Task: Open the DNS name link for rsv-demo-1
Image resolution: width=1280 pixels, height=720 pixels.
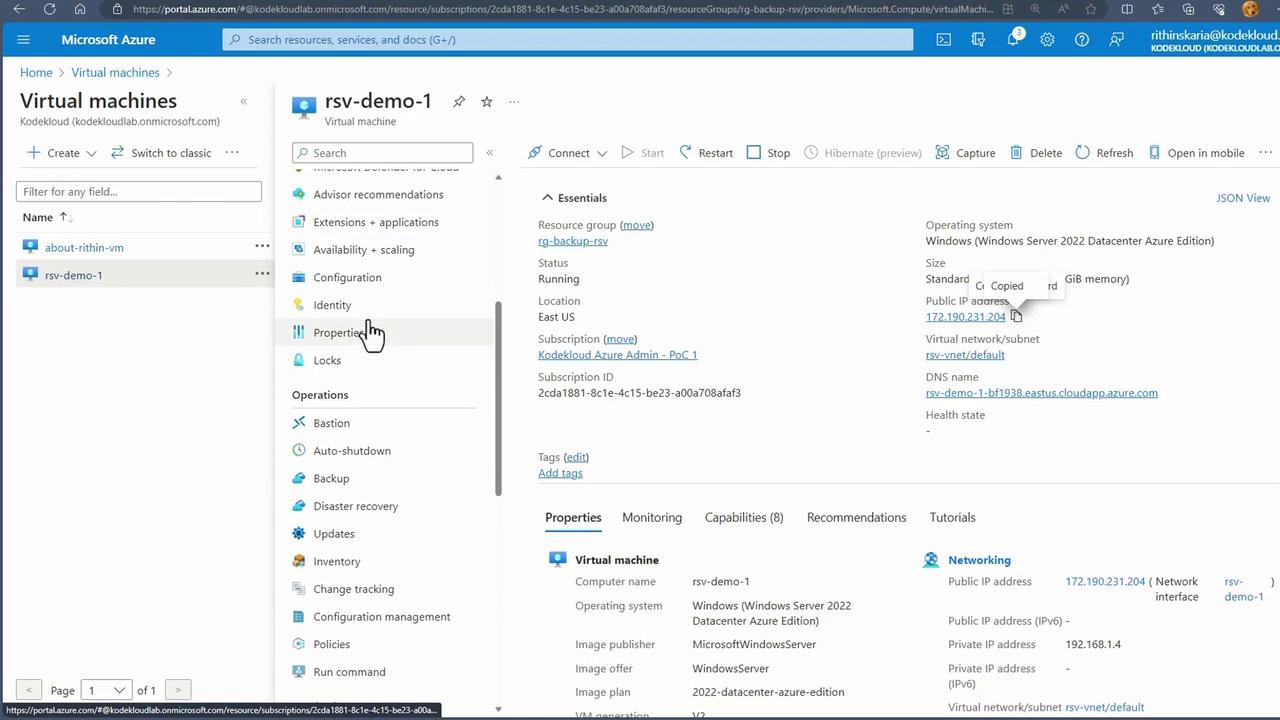Action: (1041, 393)
